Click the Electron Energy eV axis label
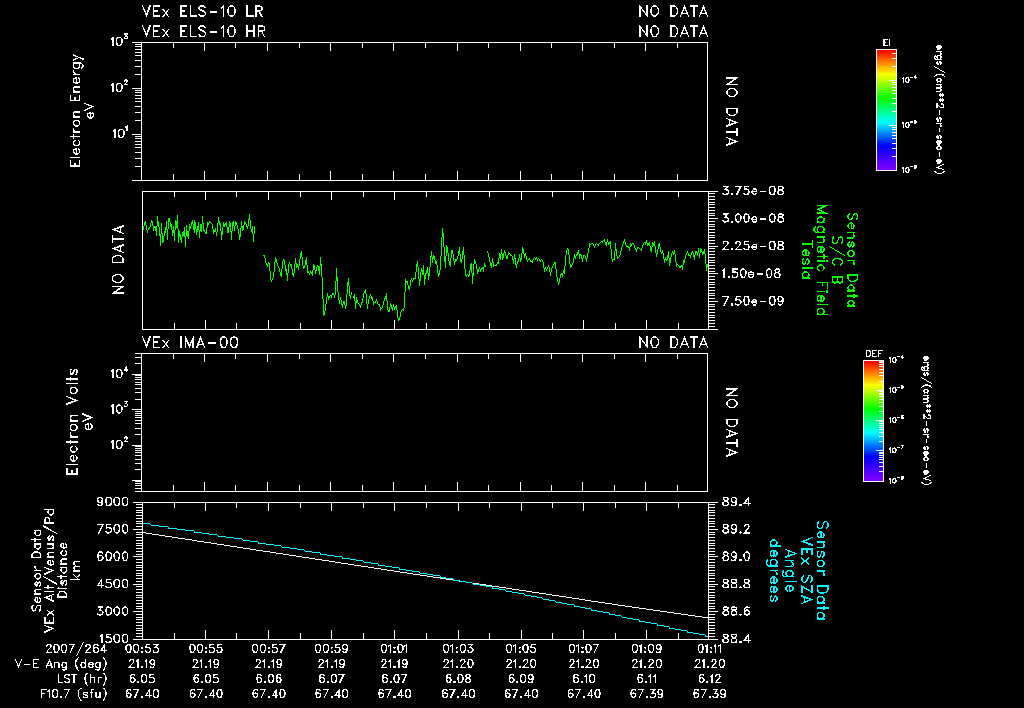This screenshot has width=1024, height=708. 81,111
